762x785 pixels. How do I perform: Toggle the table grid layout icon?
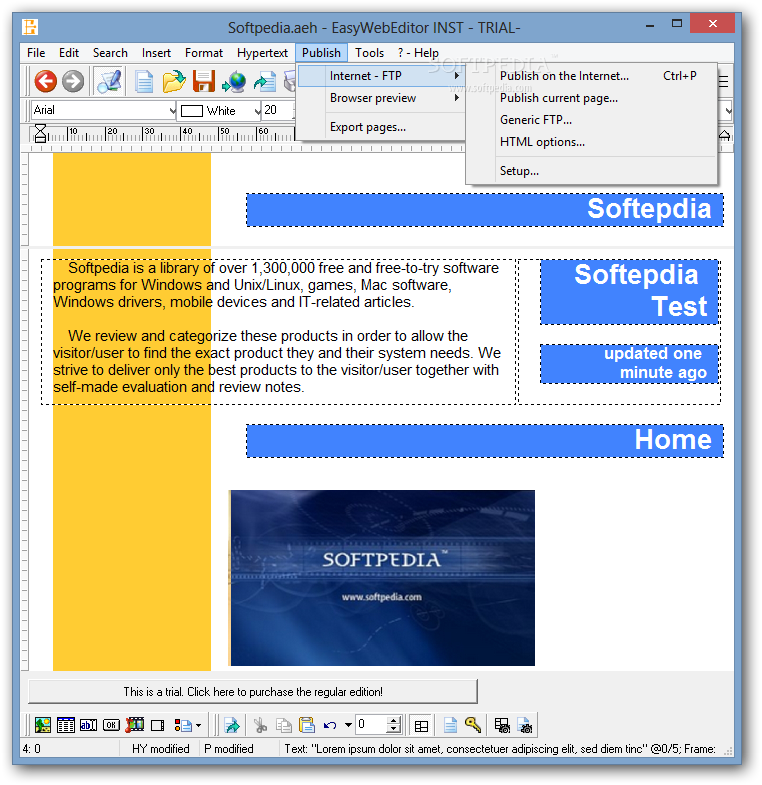tap(422, 726)
